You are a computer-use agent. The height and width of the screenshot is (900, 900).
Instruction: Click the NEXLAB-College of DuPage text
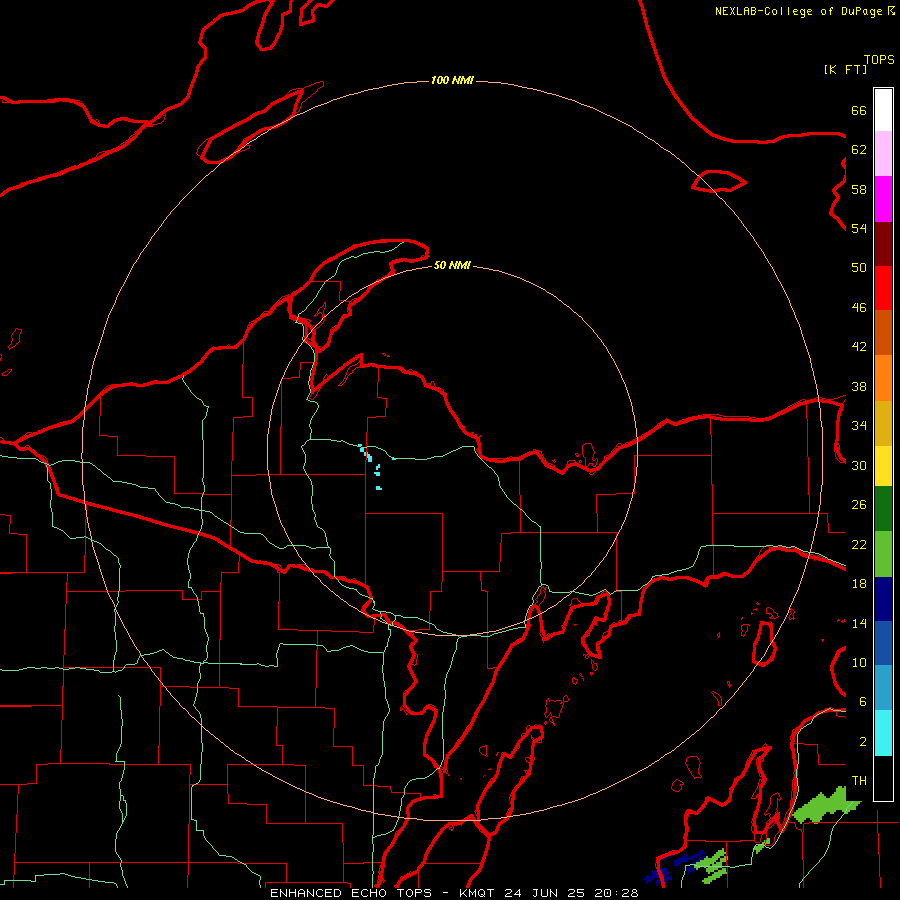798,11
